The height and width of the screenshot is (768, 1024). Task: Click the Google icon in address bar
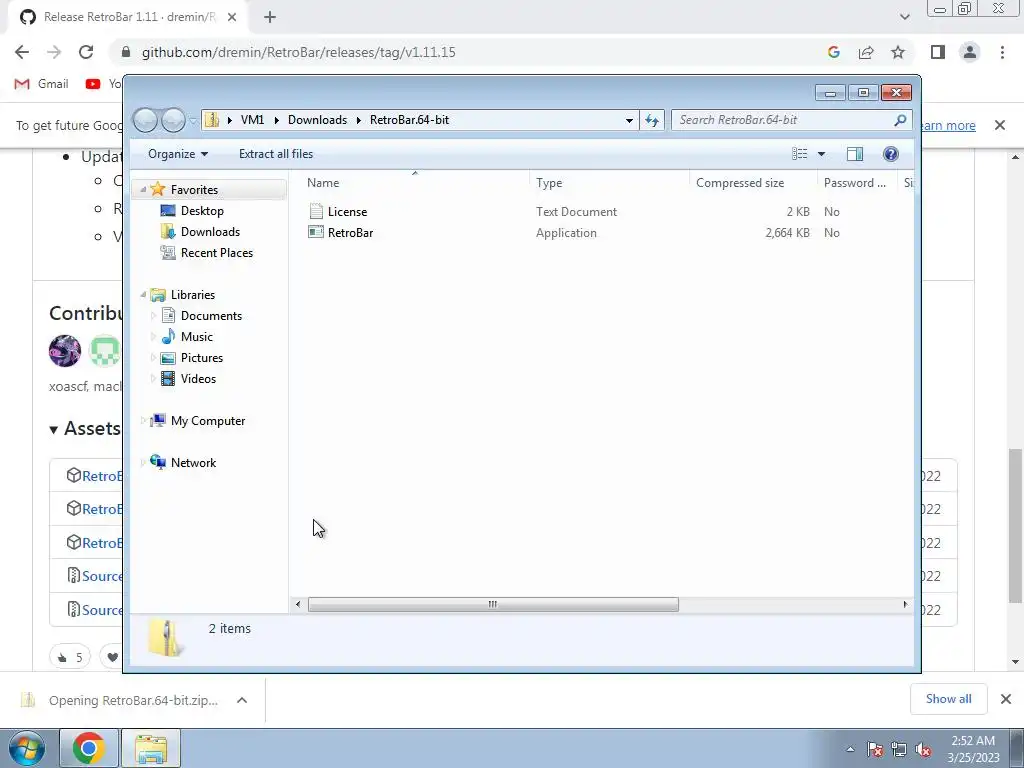coord(833,52)
